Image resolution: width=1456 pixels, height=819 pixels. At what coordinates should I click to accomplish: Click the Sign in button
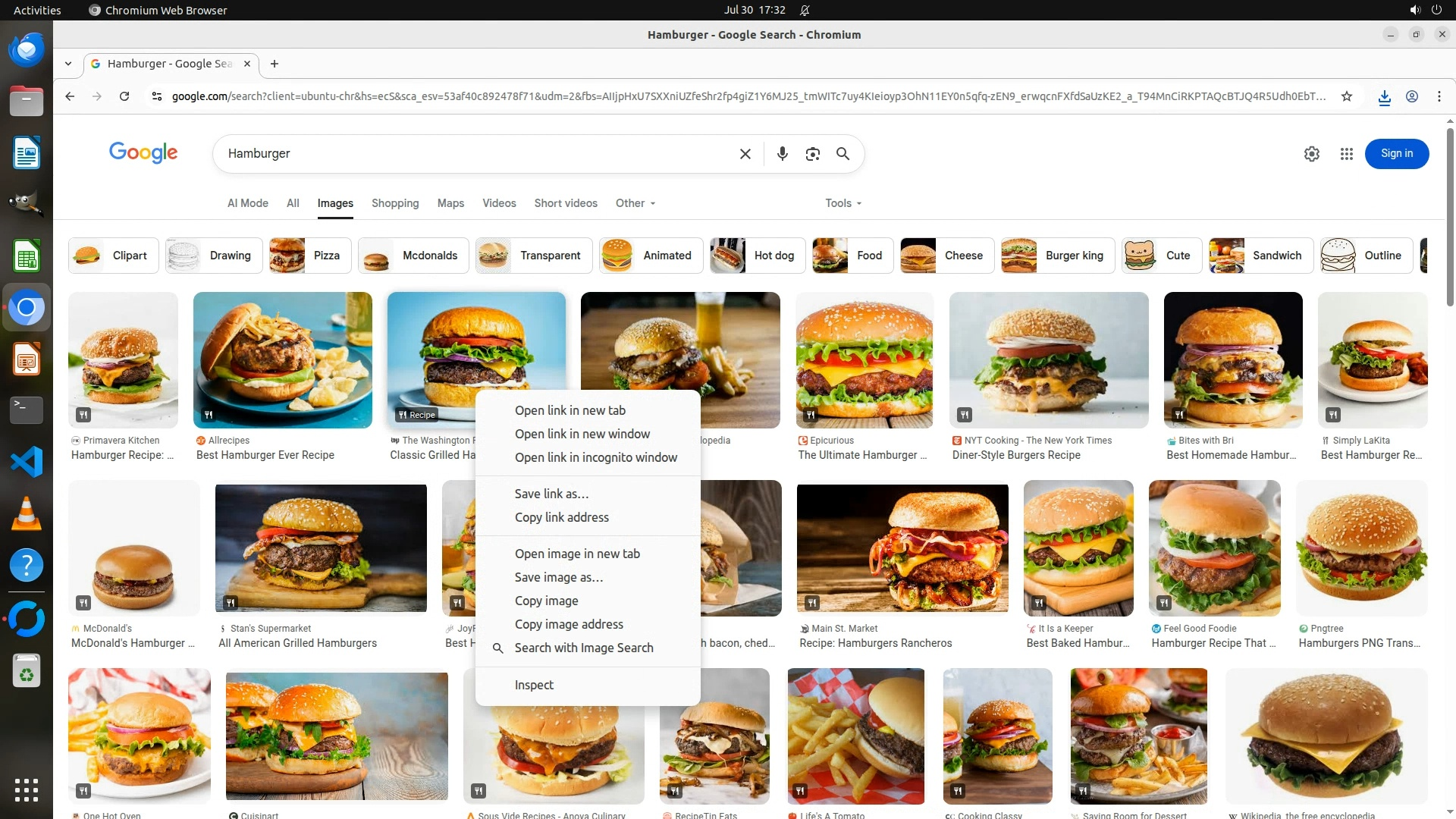[x=1396, y=154]
